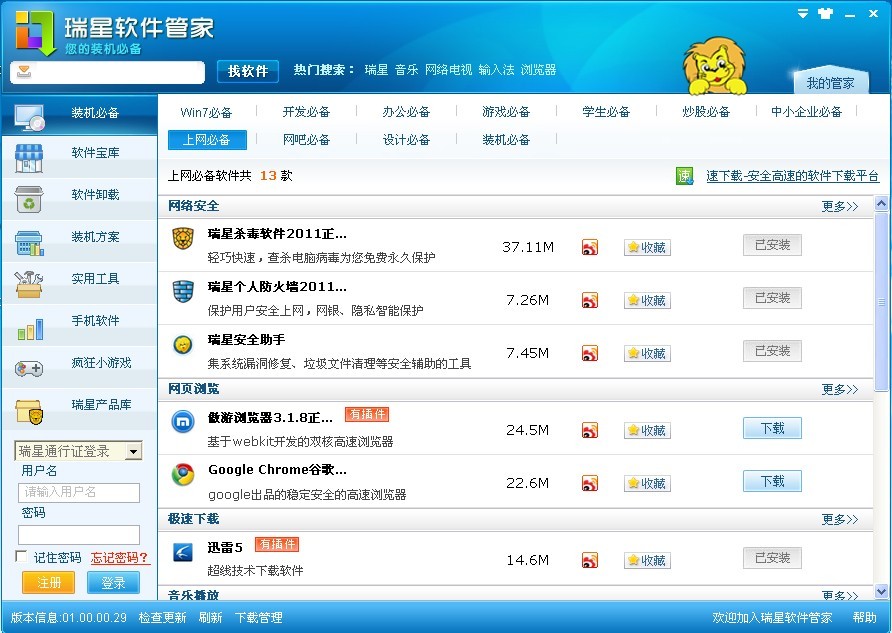Click the skin shirt icon in title bar
Viewport: 892px width, 633px height.
pyautogui.click(x=824, y=14)
